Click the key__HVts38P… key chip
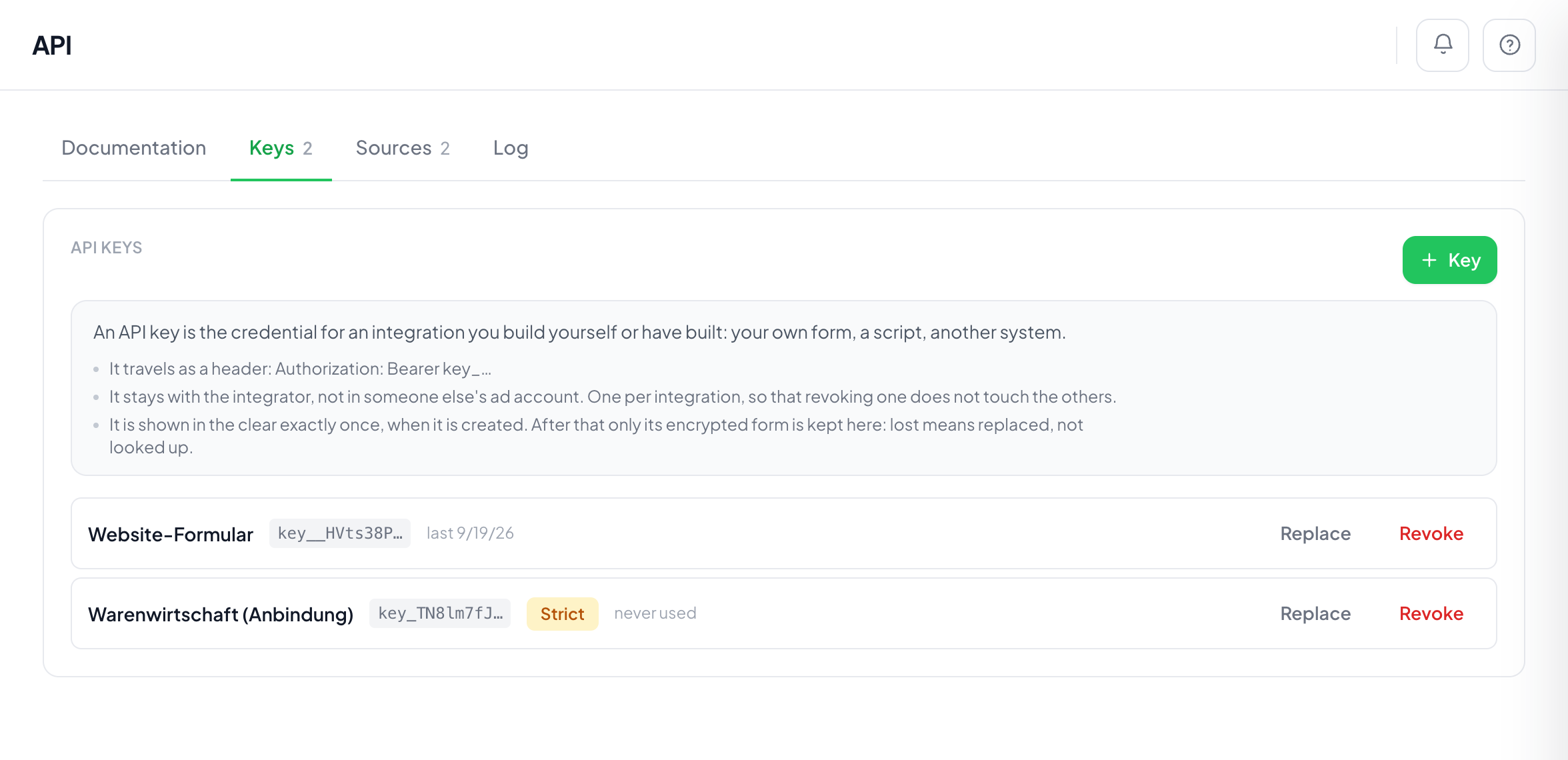 tap(340, 533)
